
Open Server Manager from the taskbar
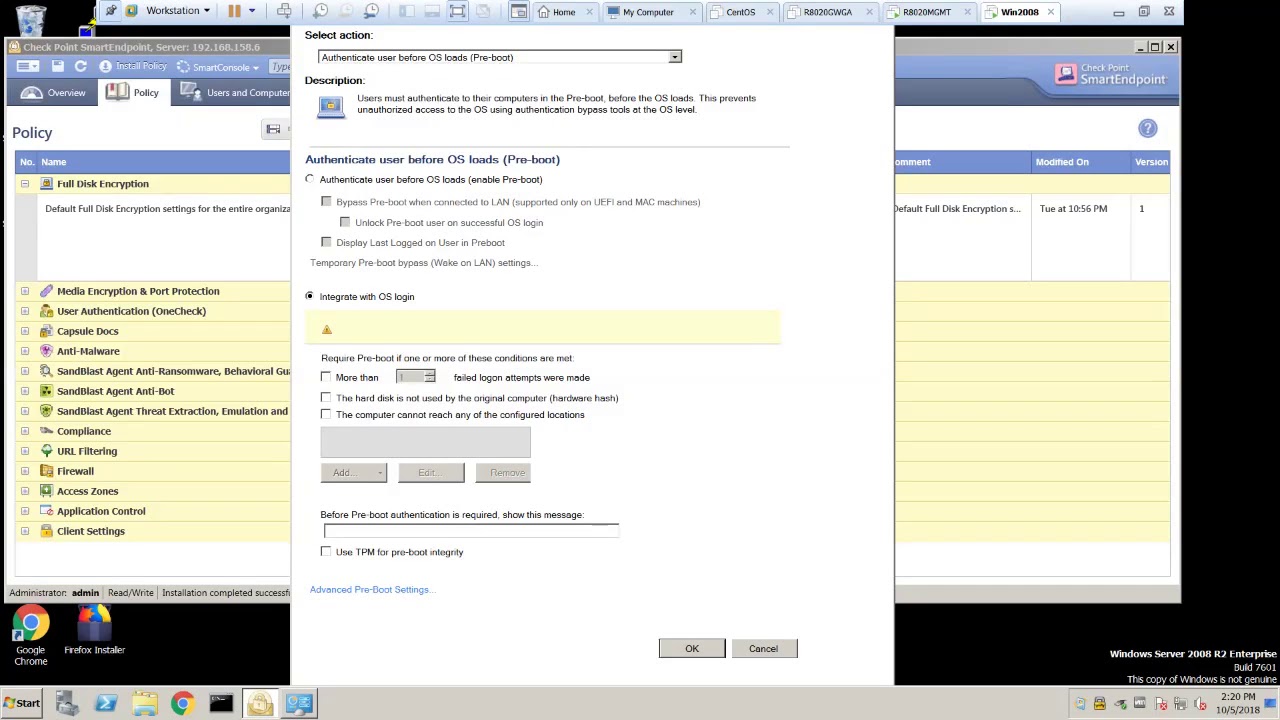[67, 704]
